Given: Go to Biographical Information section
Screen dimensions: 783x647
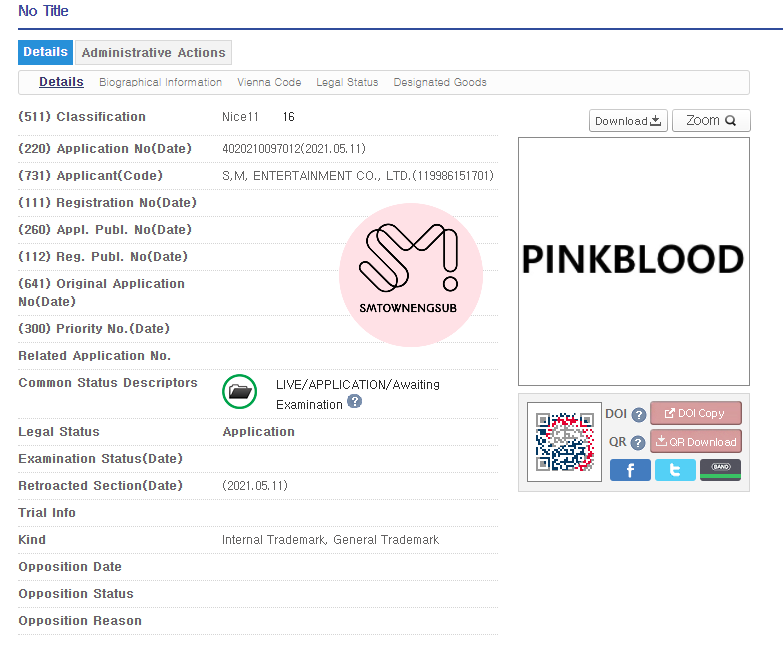Looking at the screenshot, I should point(160,82).
